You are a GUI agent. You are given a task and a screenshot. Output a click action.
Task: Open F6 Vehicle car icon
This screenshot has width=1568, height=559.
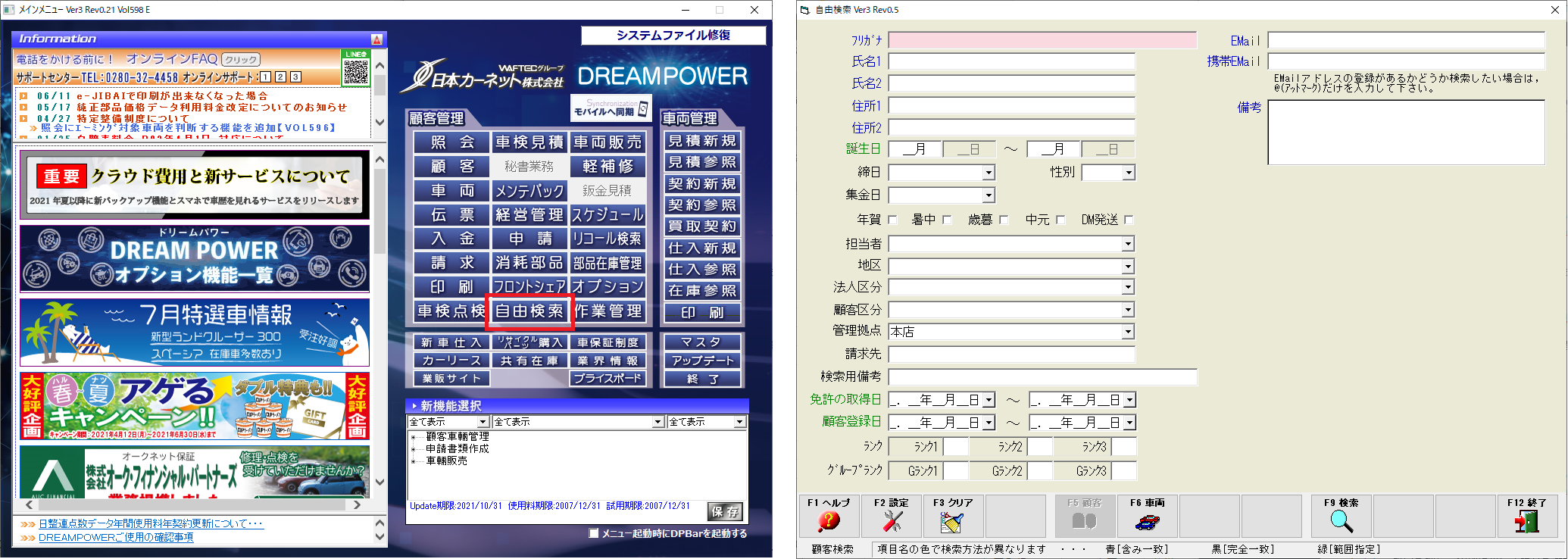click(x=1147, y=516)
